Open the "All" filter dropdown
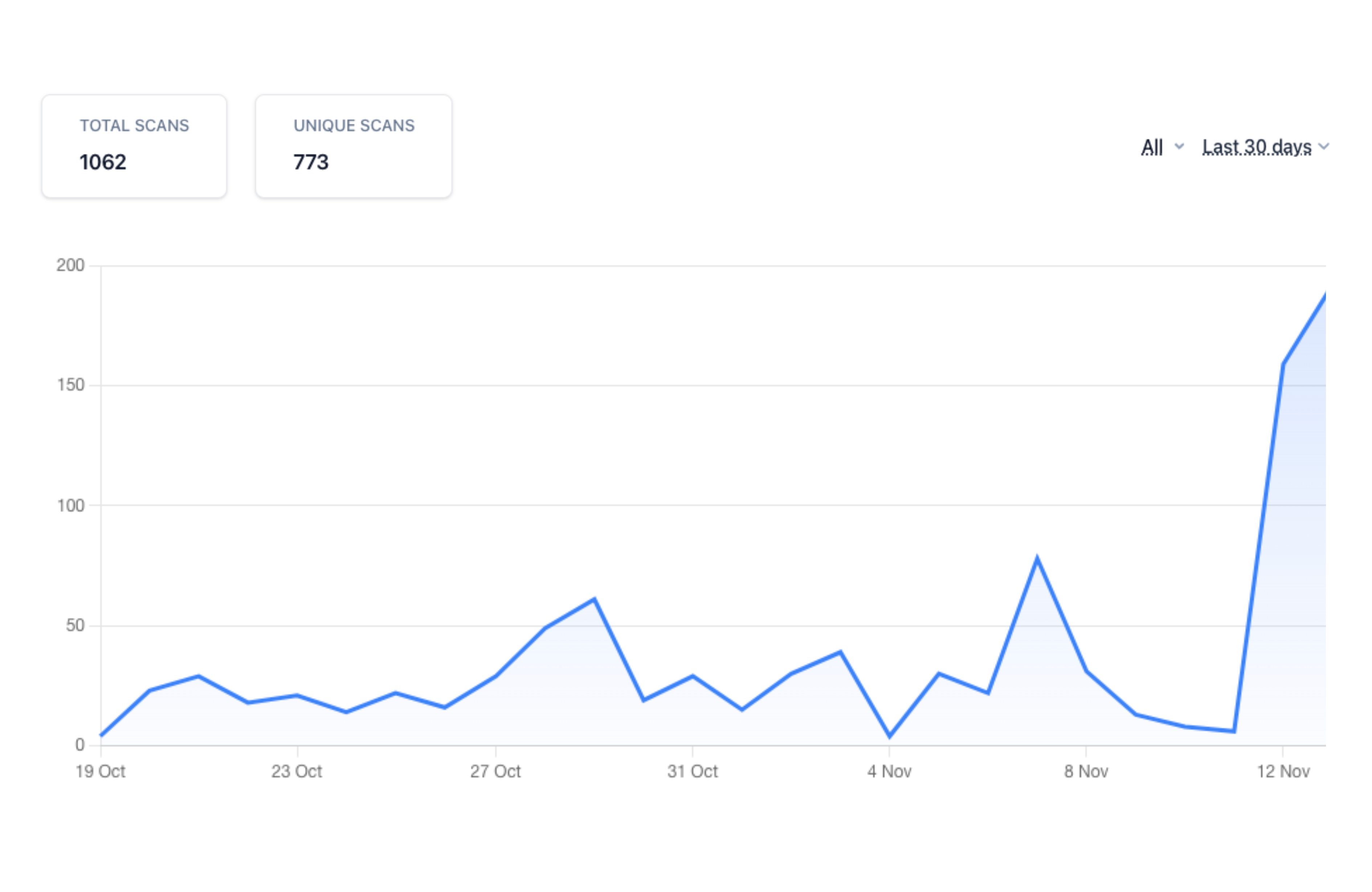 (1152, 147)
